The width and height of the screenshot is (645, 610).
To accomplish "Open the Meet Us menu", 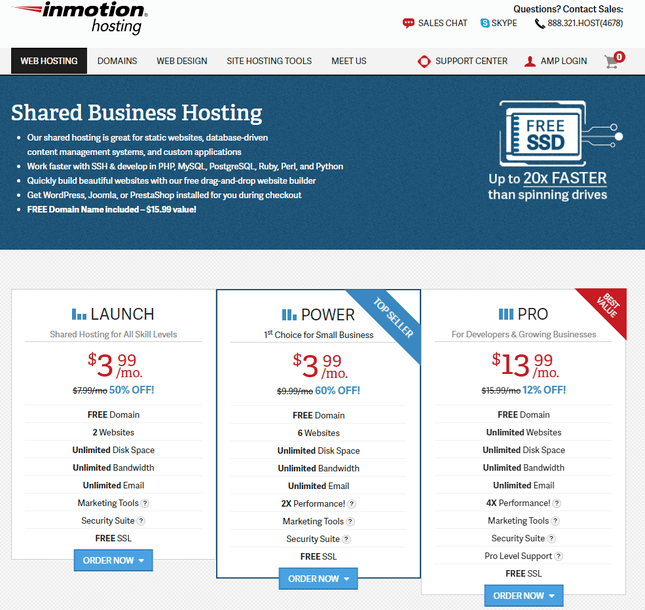I will click(349, 61).
